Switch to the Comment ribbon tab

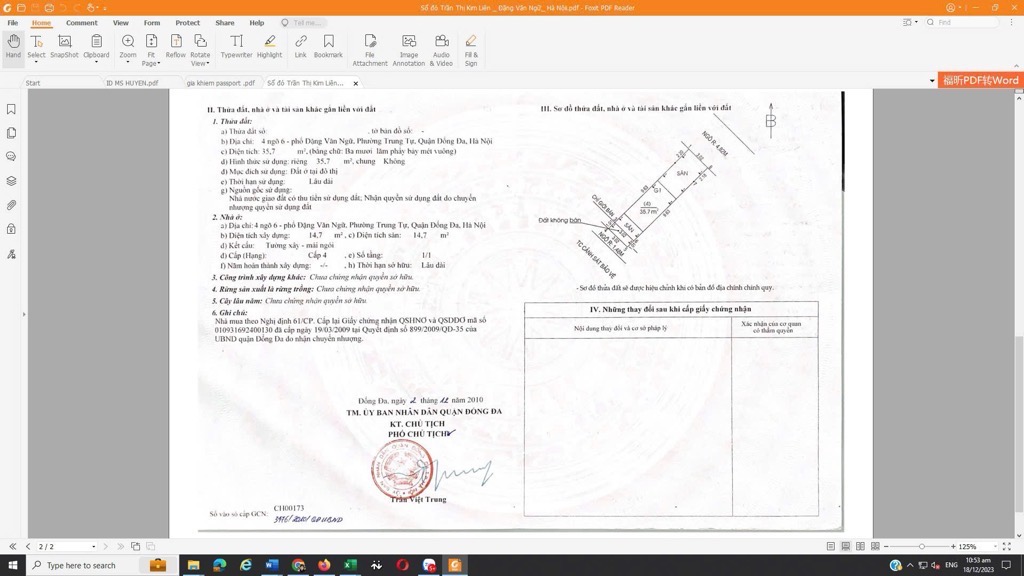pos(81,22)
